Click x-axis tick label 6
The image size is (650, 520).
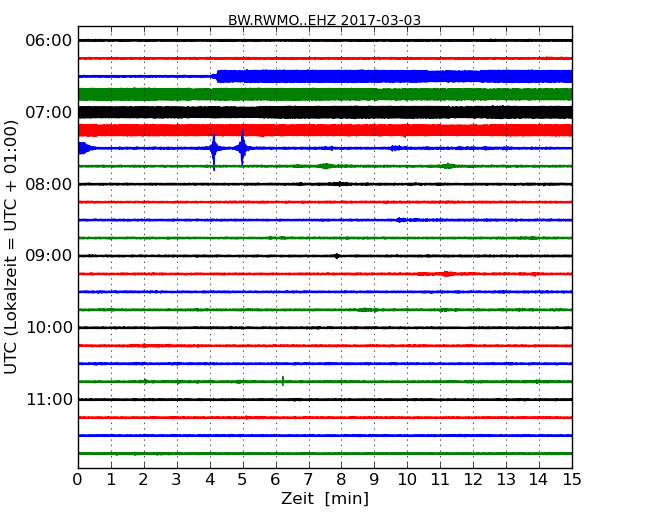point(275,480)
